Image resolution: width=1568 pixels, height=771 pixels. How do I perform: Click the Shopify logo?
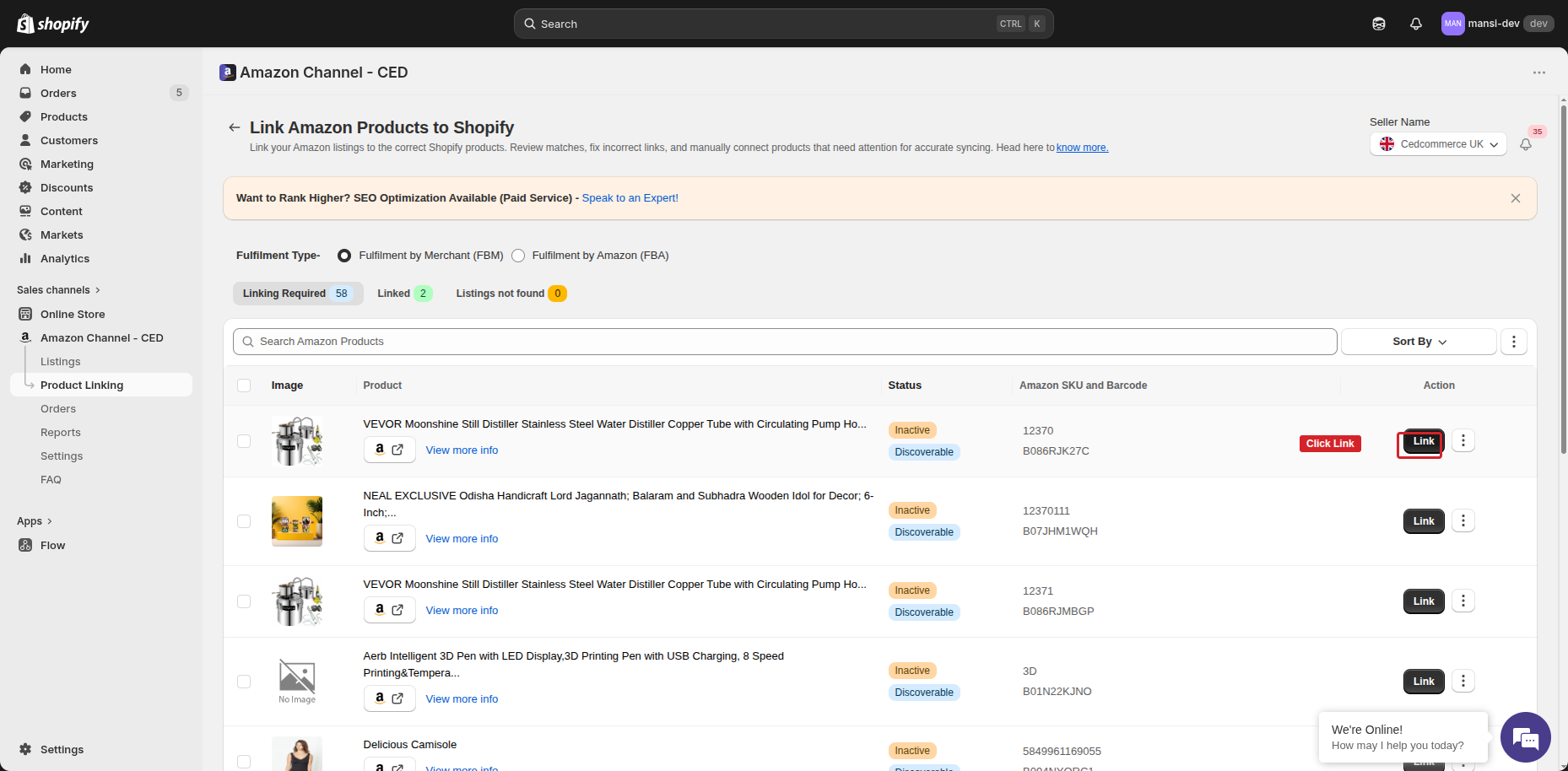[x=53, y=24]
